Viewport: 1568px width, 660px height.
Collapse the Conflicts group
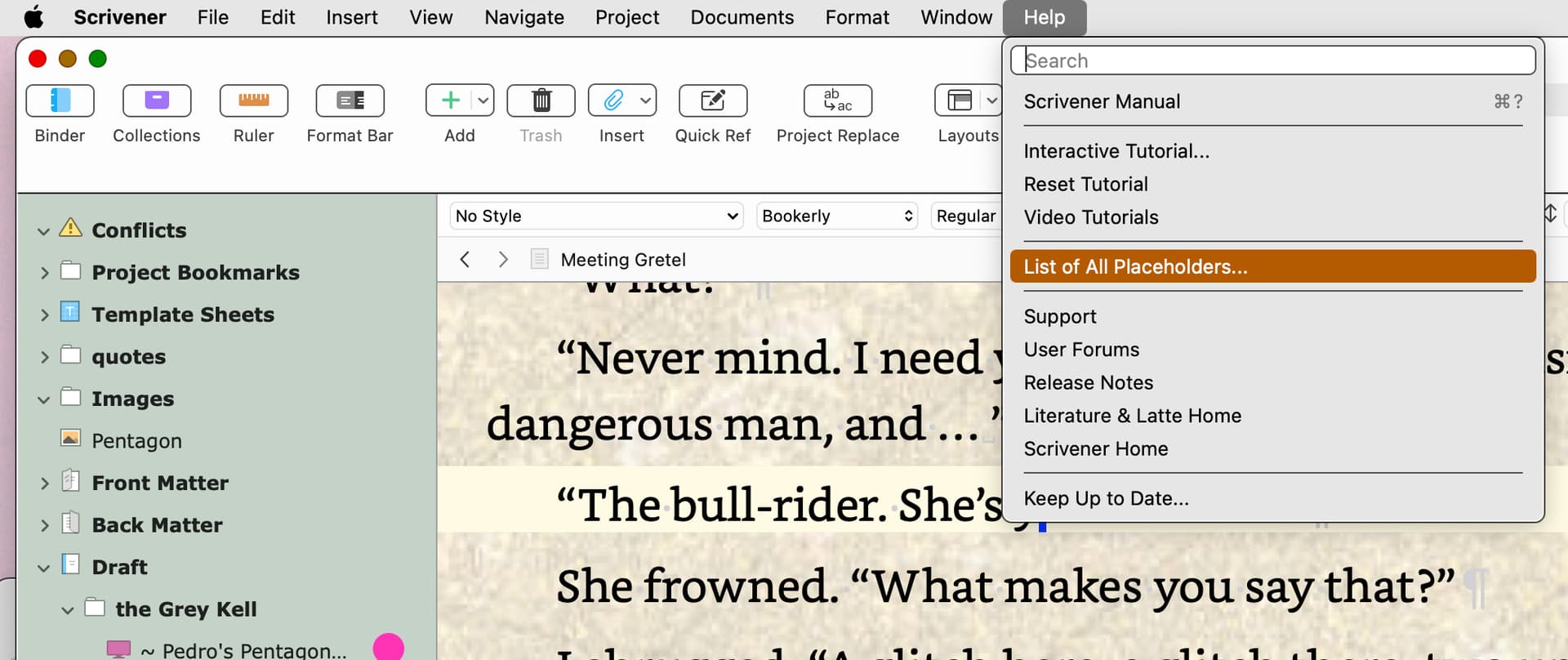[x=44, y=231]
